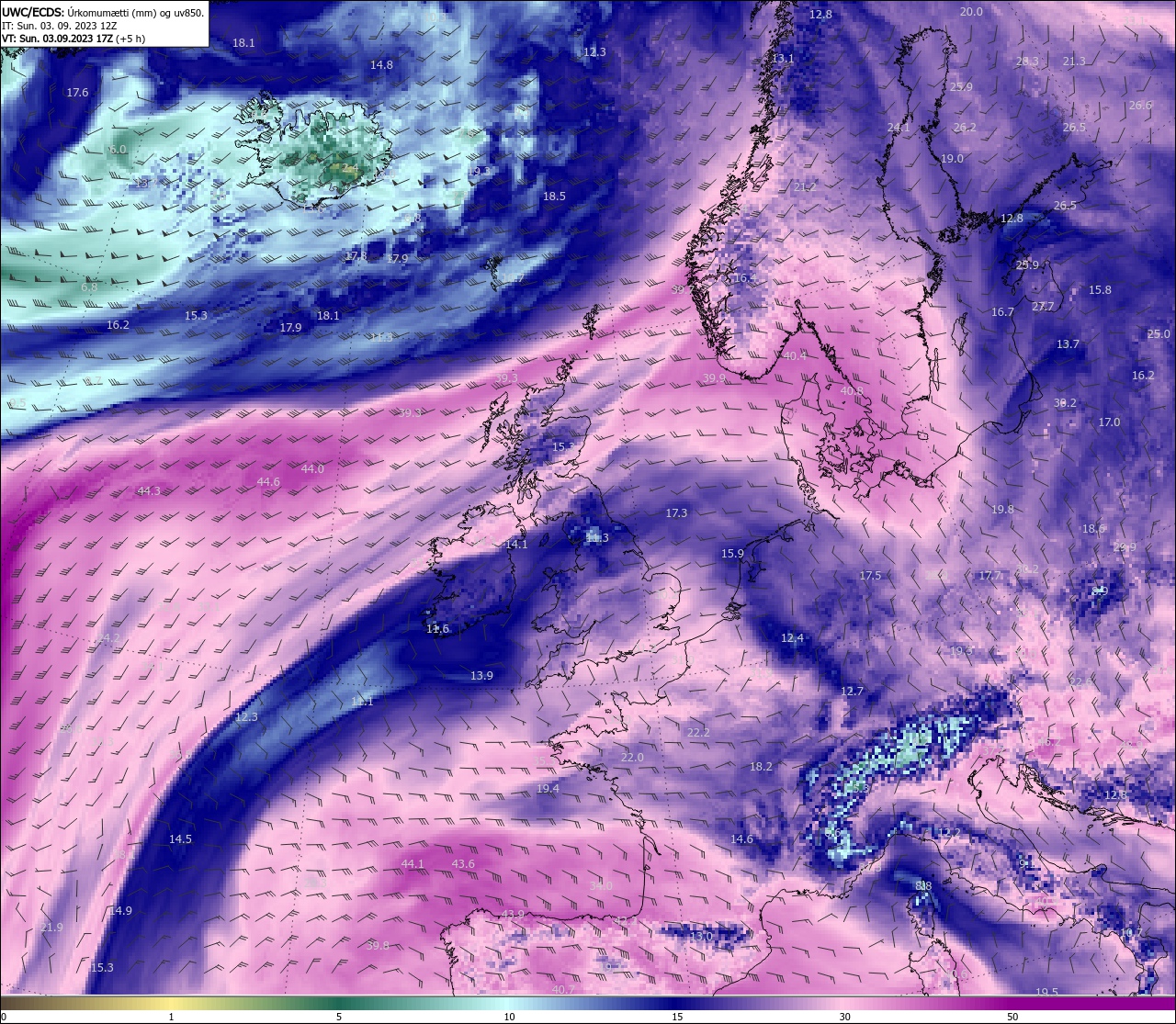Click the legend tick label 5
The image size is (1176, 1024).
click(339, 1017)
